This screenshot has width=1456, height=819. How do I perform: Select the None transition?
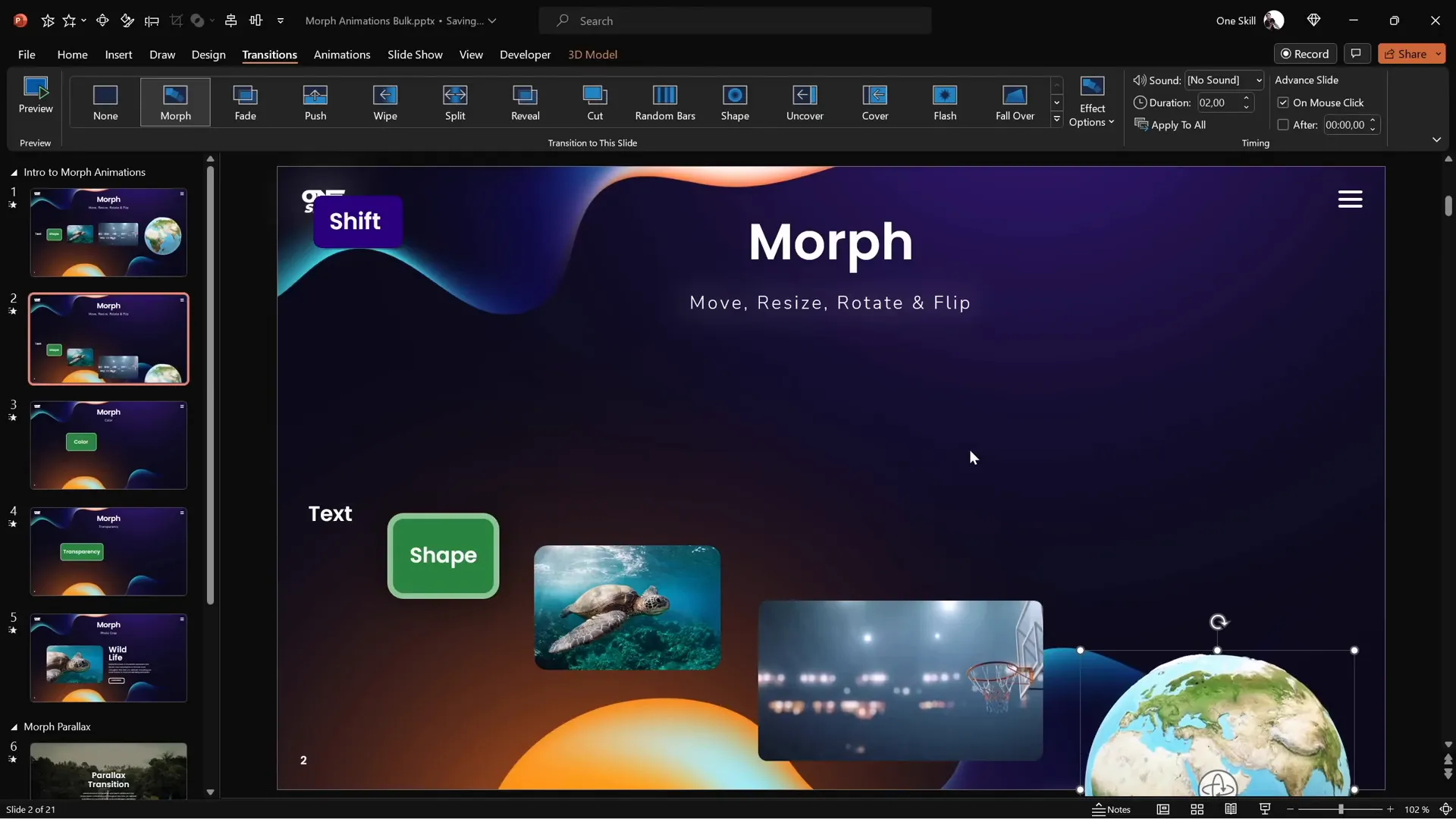point(105,102)
